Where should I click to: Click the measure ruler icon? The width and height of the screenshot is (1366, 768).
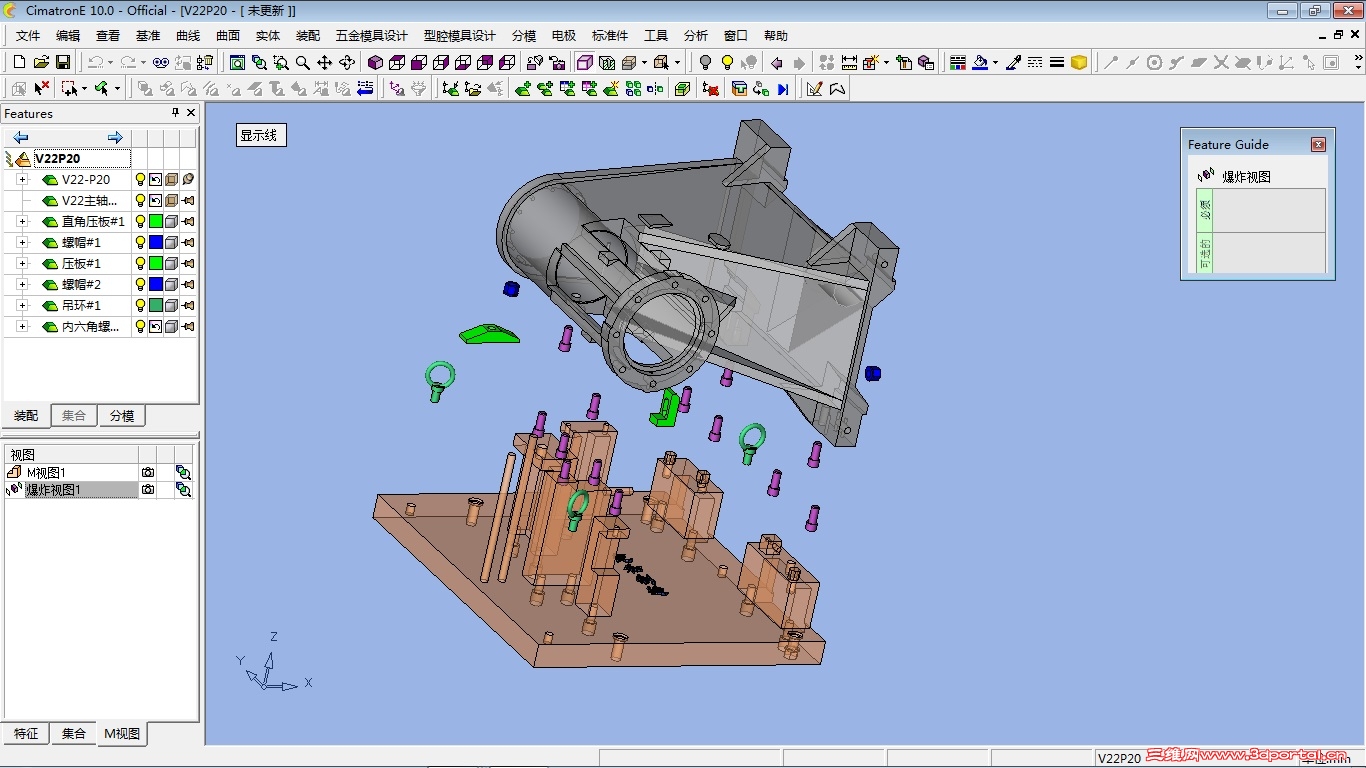coord(849,62)
